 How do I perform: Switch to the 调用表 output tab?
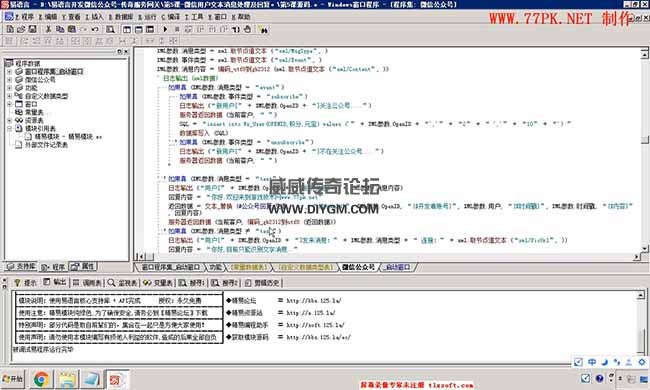(x=87, y=283)
